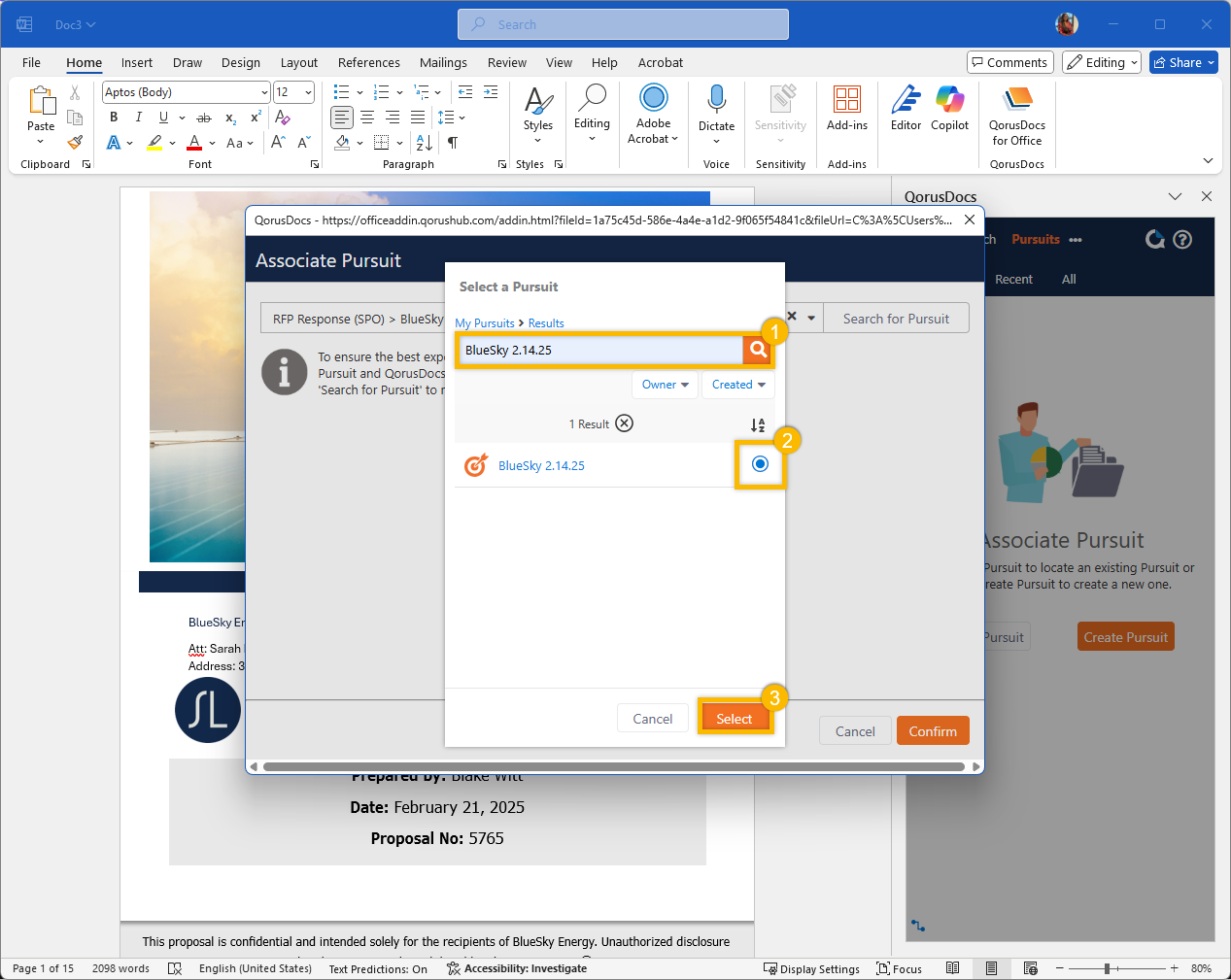The height and width of the screenshot is (980, 1231).
Task: Click the sort order icon in results
Action: 758,424
